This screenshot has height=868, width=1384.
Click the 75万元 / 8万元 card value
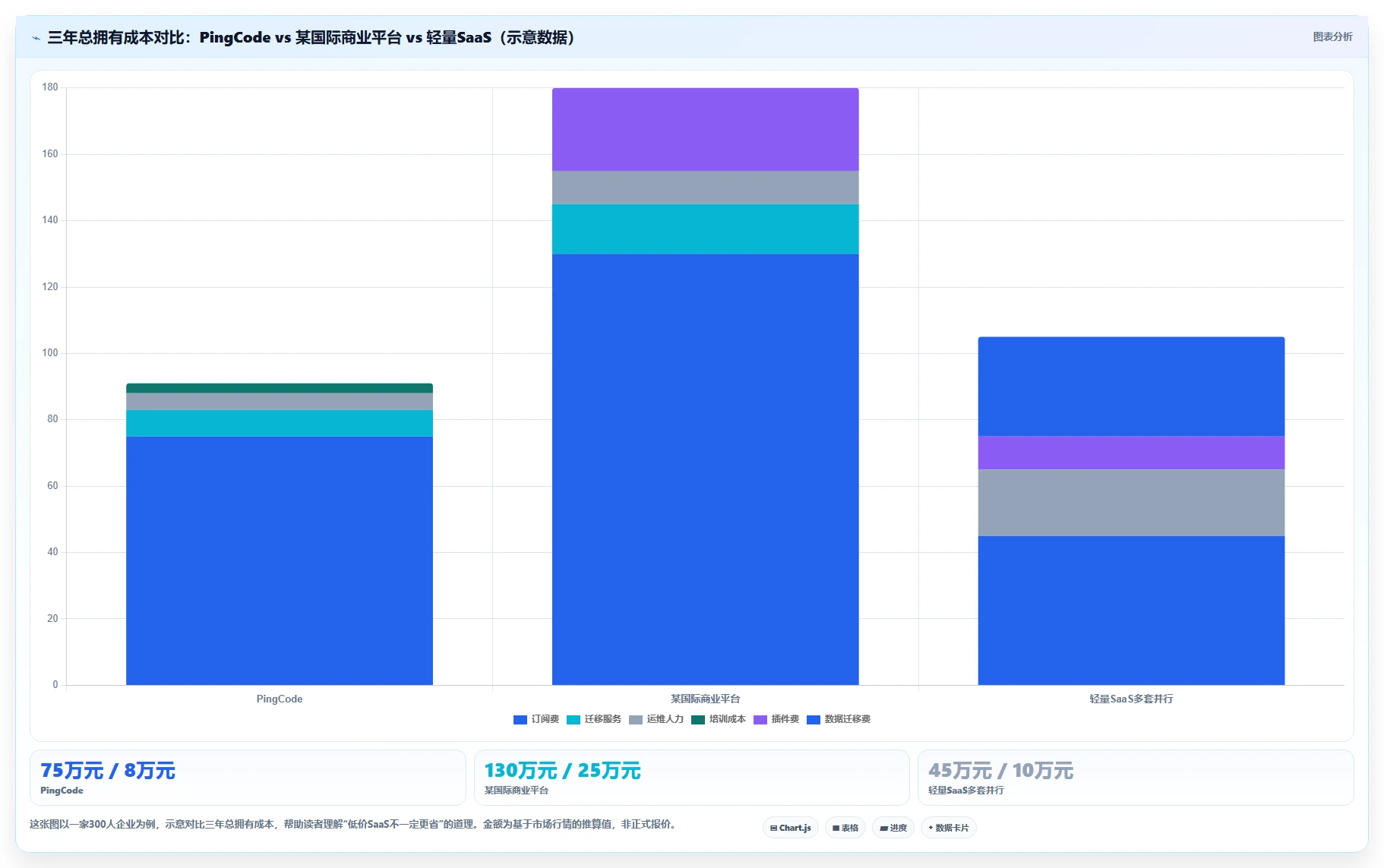tap(108, 771)
